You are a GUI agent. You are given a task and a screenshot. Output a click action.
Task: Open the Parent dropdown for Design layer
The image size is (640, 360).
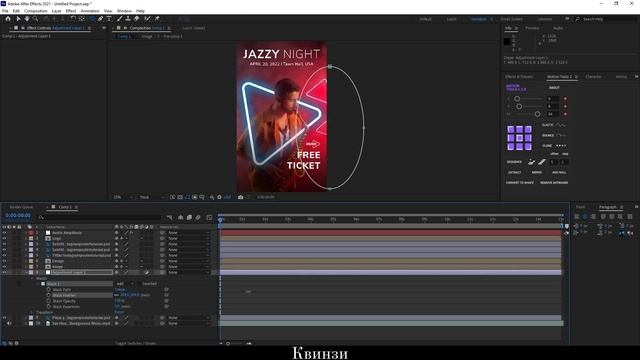point(188,261)
